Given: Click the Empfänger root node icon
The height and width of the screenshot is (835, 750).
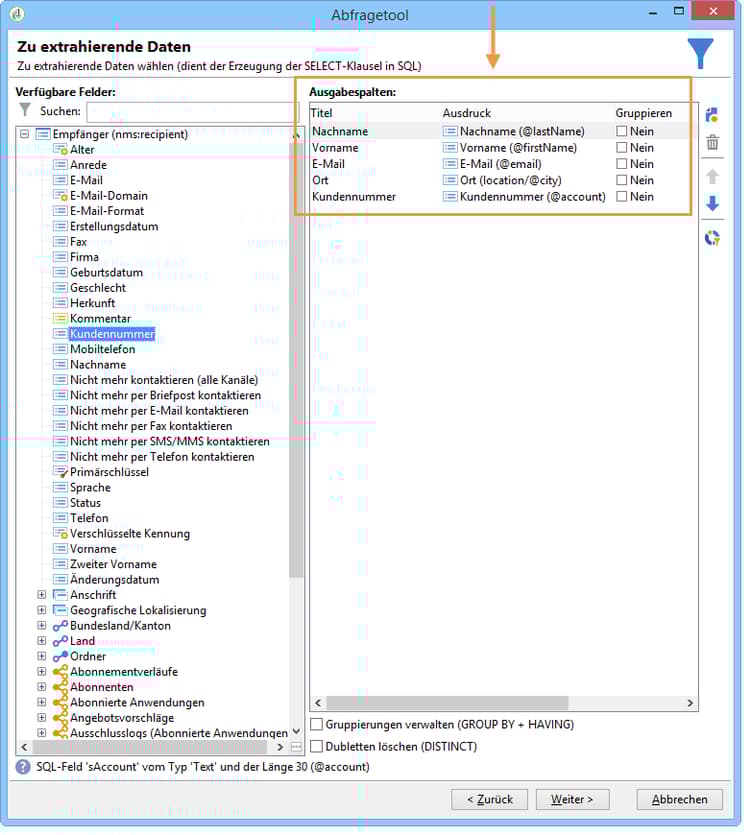Looking at the screenshot, I should point(43,134).
